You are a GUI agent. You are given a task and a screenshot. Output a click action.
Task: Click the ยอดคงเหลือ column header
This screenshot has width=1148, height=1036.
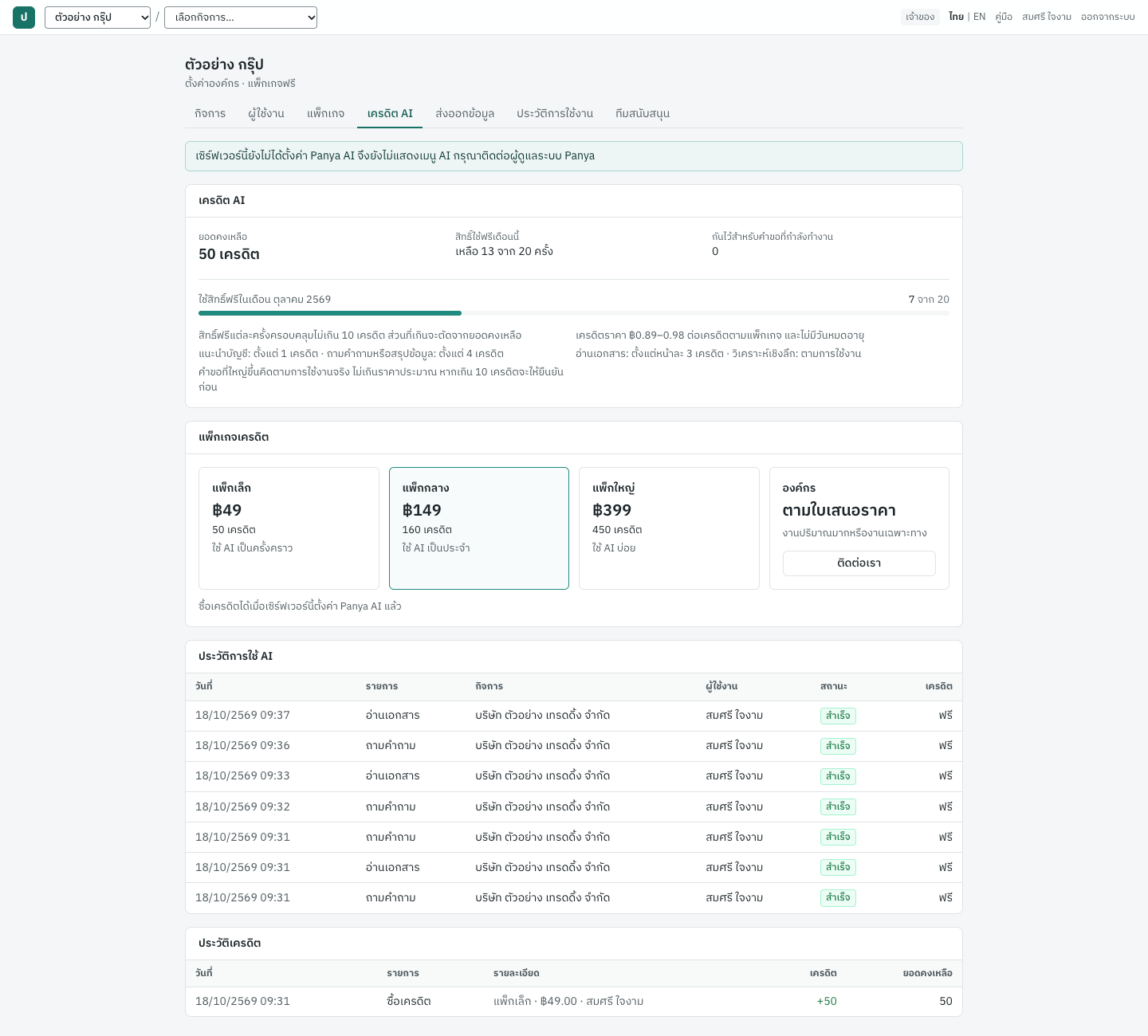[x=927, y=973]
